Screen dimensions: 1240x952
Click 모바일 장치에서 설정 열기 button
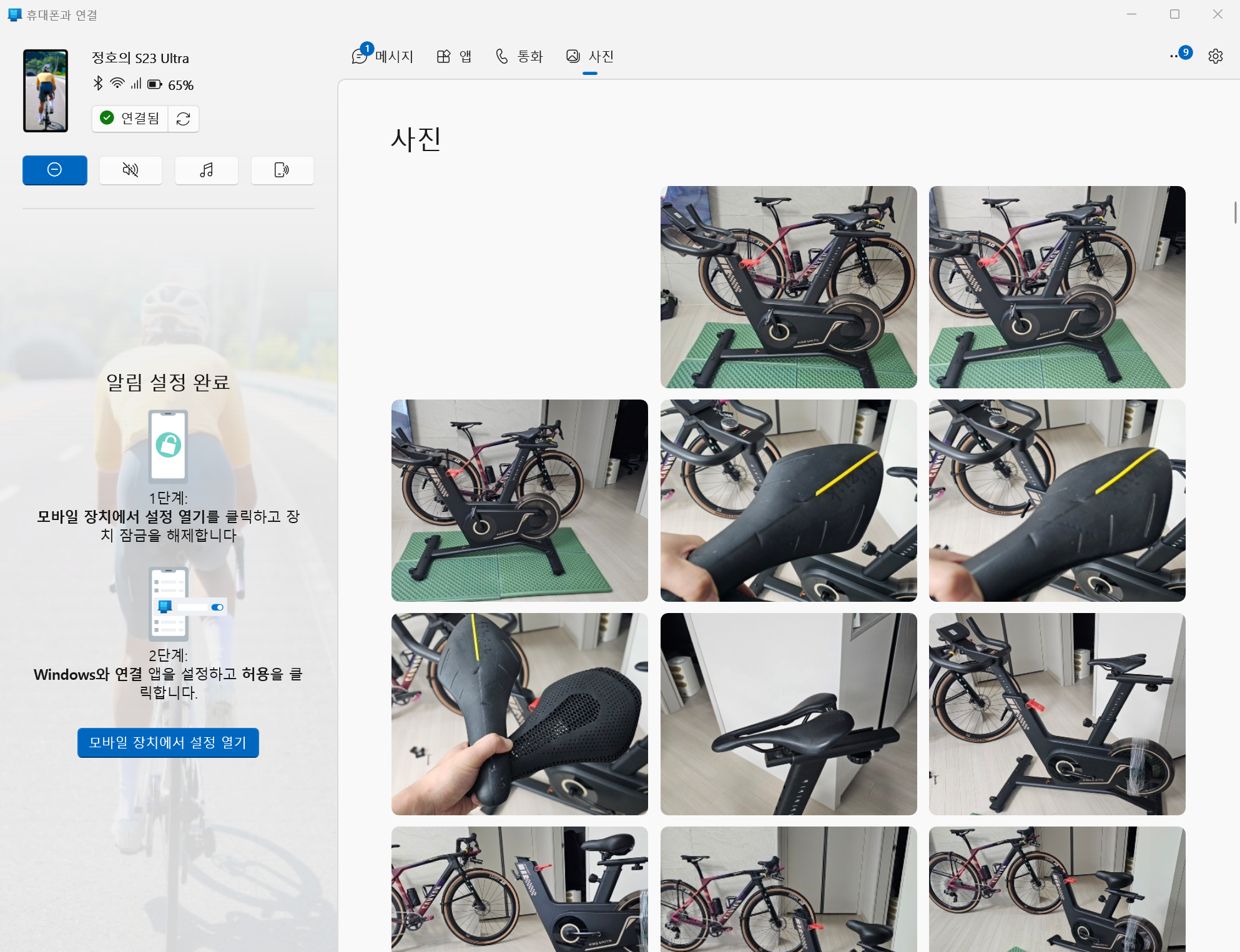168,742
